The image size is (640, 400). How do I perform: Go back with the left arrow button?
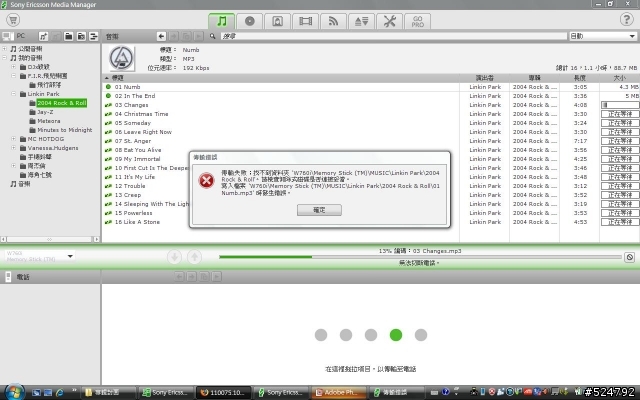[161, 36]
